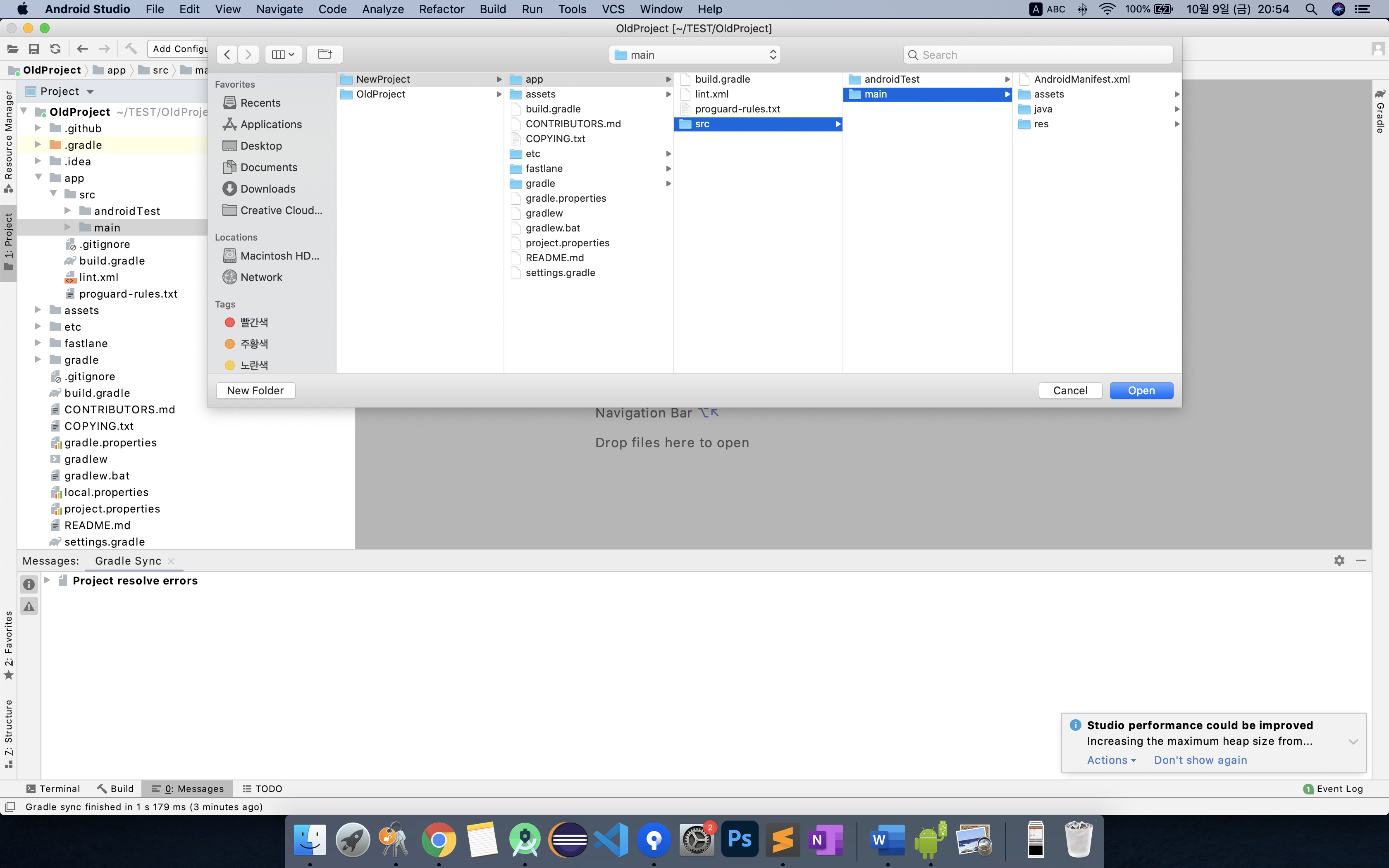Toggle info filter in Messages panel
1389x868 pixels.
[29, 584]
